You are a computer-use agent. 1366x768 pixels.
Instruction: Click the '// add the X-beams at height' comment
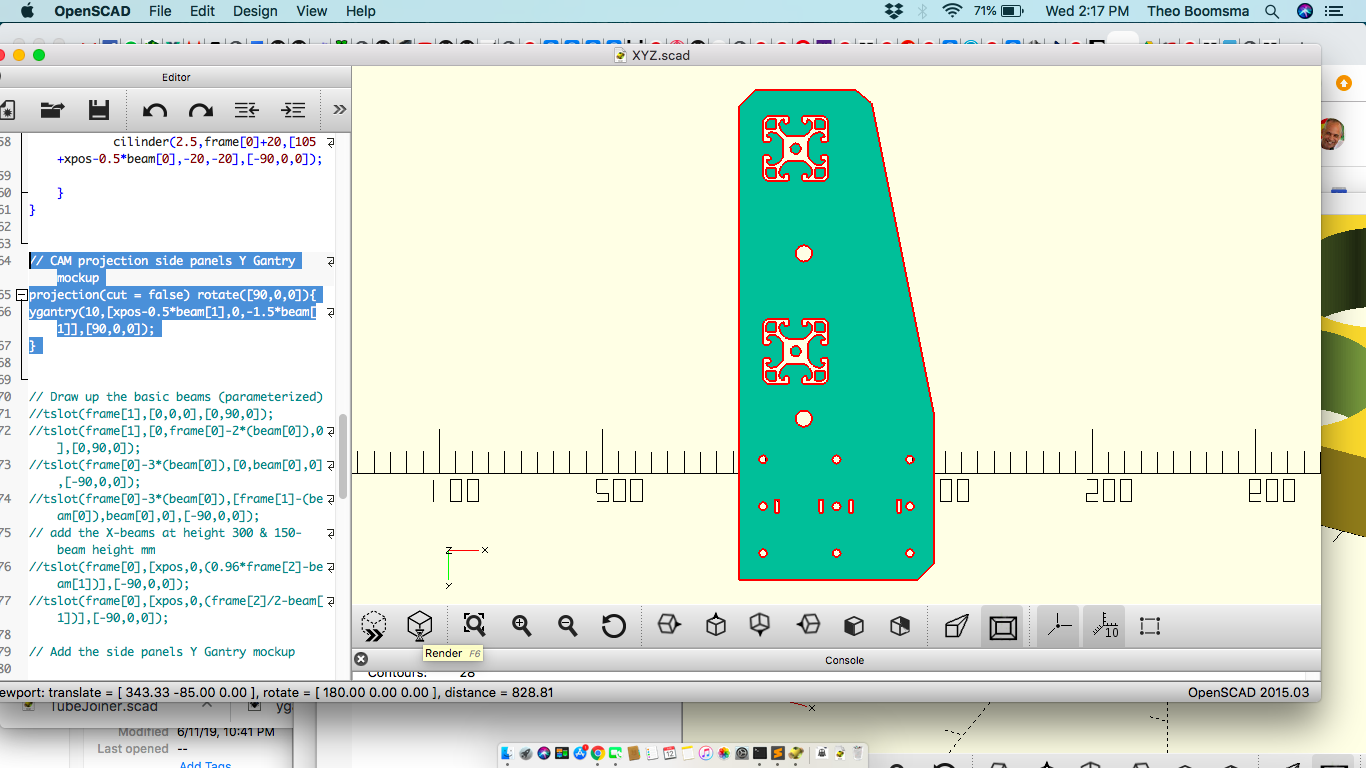tap(165, 533)
